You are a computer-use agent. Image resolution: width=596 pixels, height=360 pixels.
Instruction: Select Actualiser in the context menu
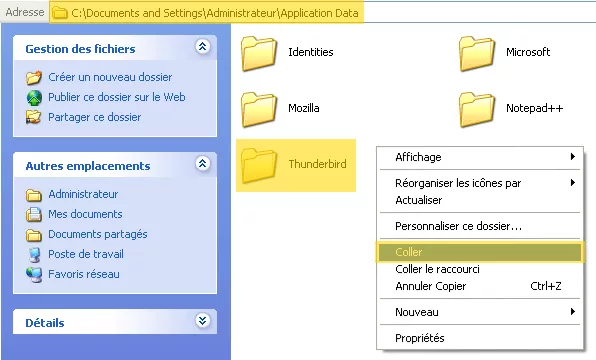pyautogui.click(x=480, y=200)
